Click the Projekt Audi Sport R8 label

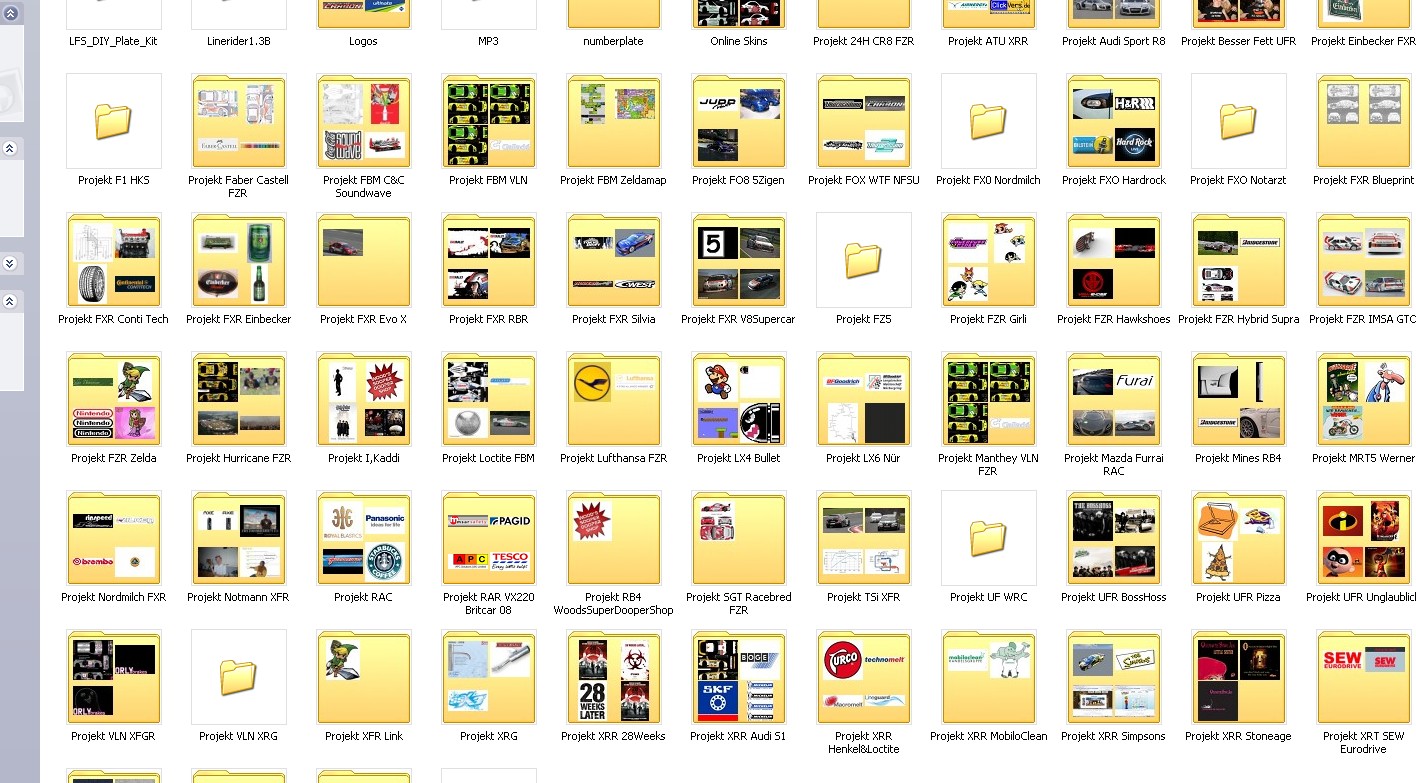coord(1114,42)
